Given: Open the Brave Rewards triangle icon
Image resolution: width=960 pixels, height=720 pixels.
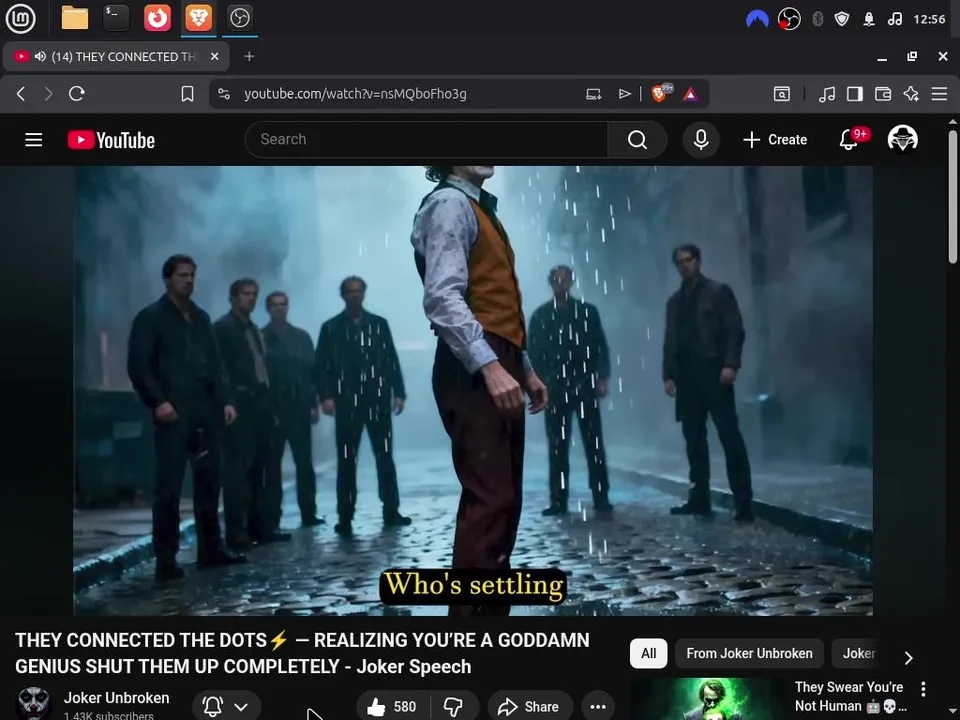Looking at the screenshot, I should 691,94.
